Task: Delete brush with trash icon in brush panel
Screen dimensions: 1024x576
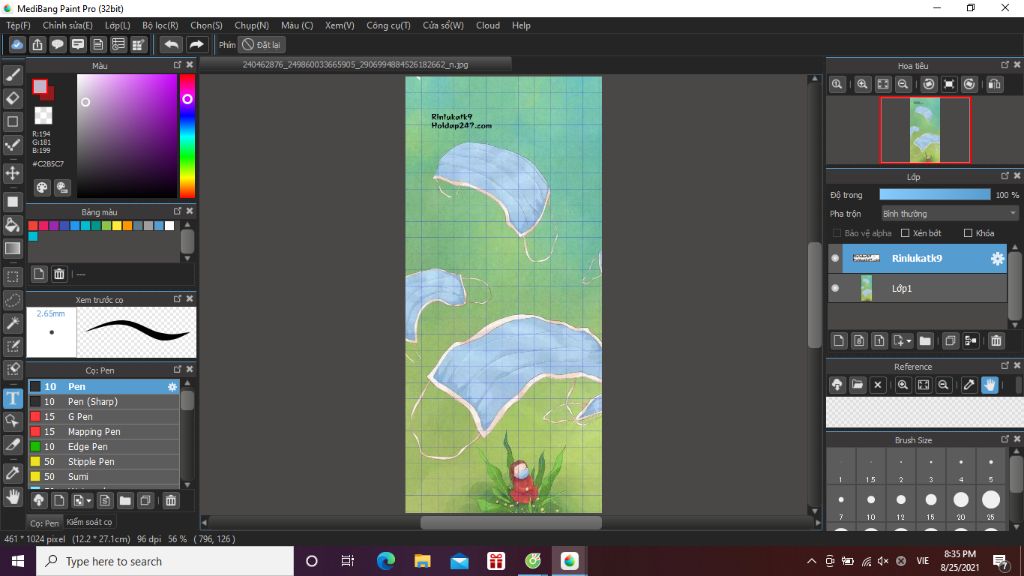Action: click(x=170, y=500)
